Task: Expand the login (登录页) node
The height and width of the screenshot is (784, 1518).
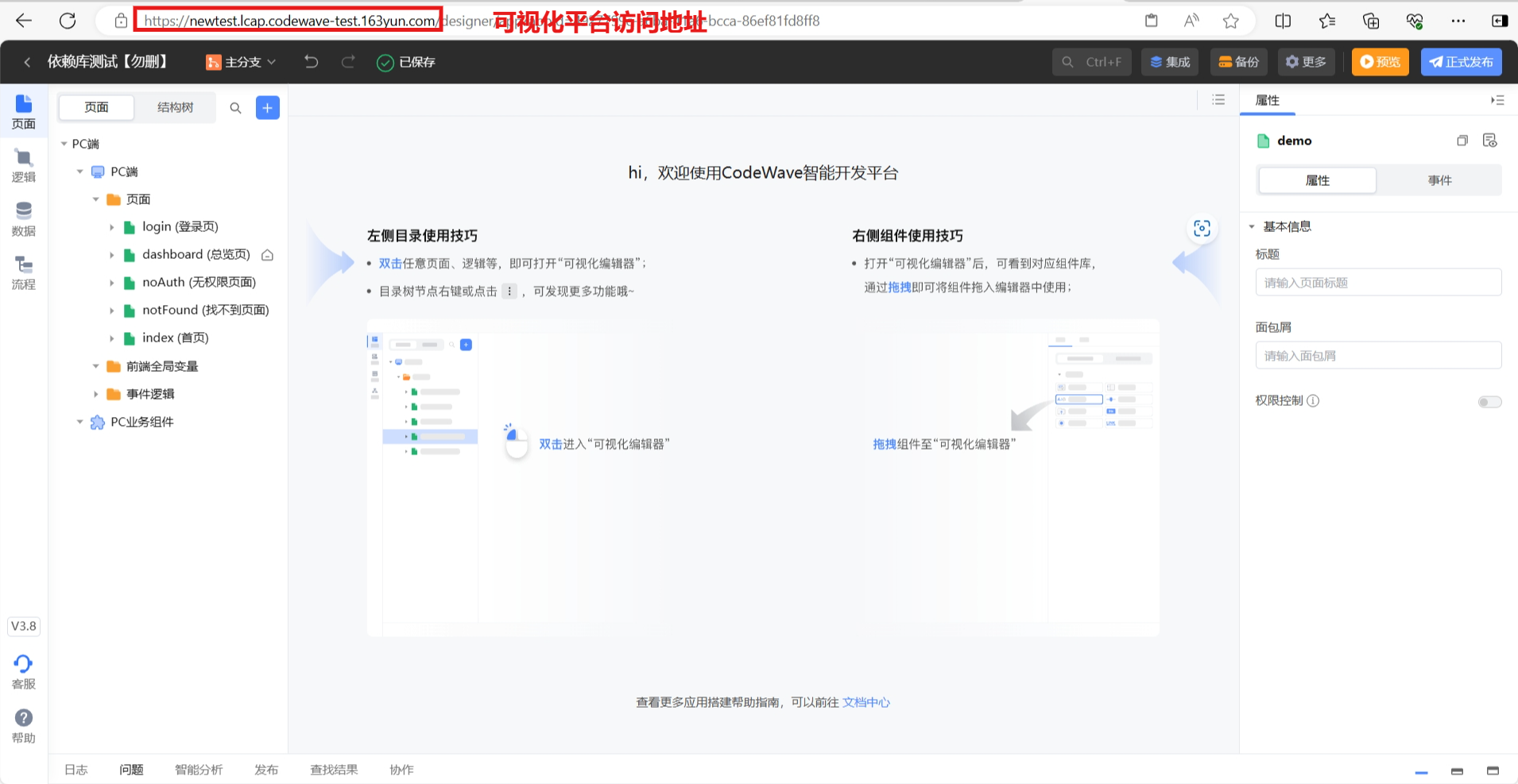Action: (111, 227)
